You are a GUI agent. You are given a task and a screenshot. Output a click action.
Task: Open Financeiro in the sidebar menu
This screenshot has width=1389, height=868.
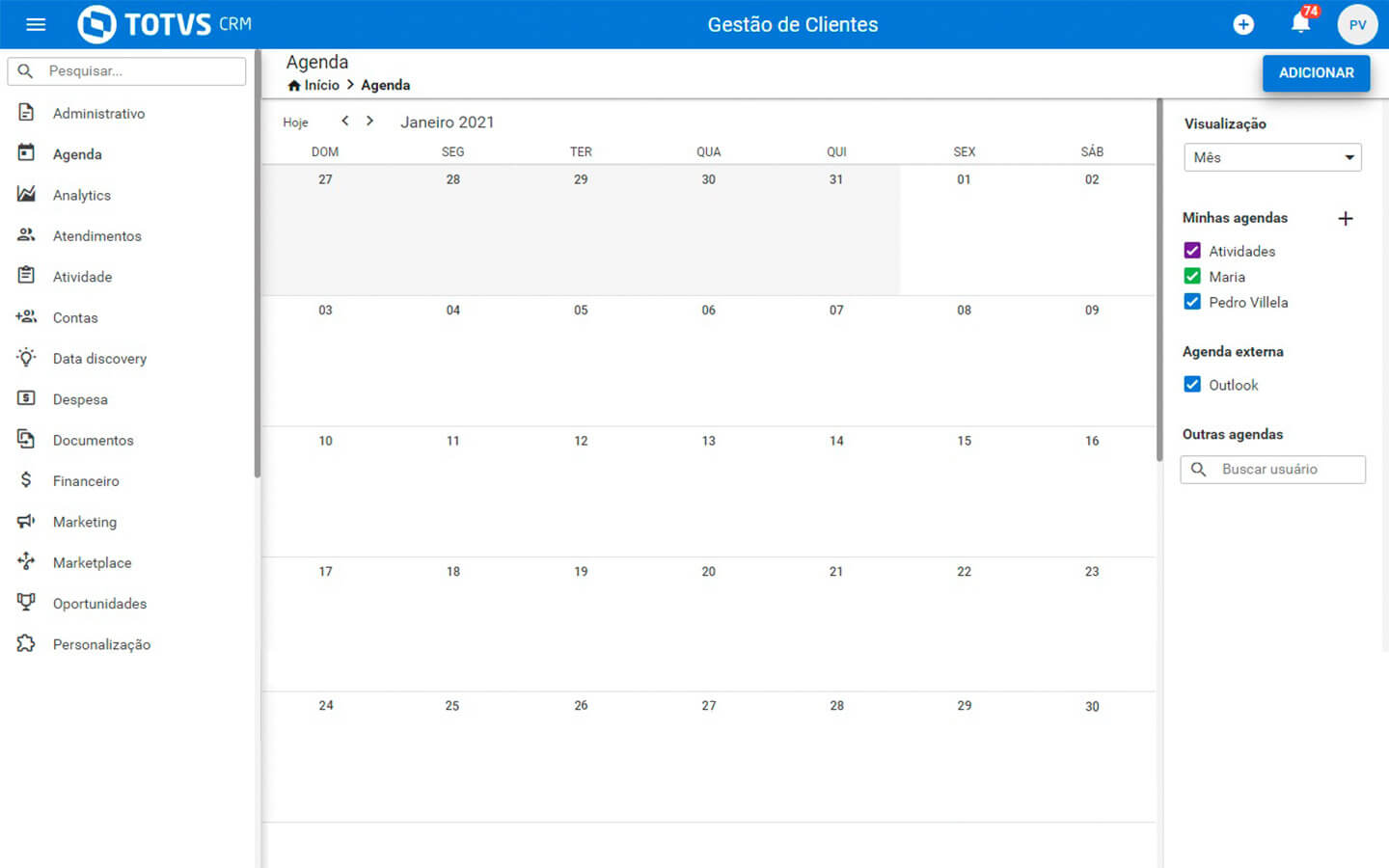pos(86,480)
